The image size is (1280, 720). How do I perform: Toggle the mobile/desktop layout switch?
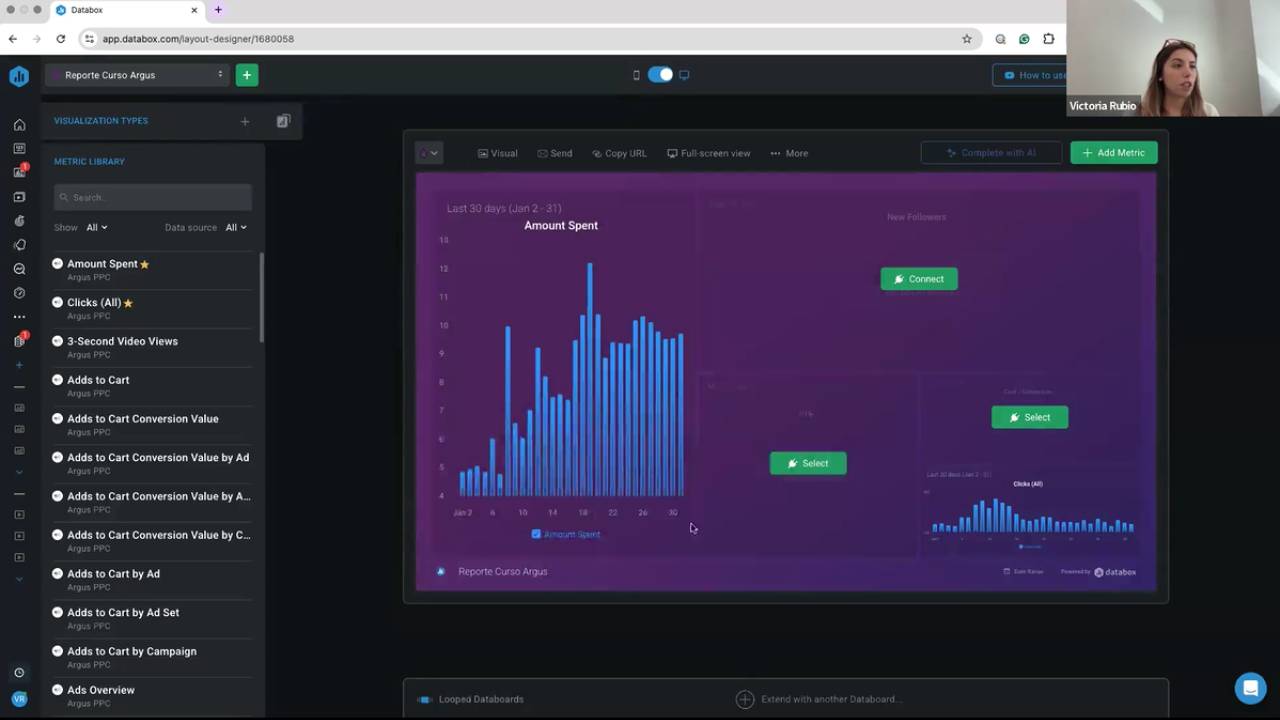pos(660,75)
